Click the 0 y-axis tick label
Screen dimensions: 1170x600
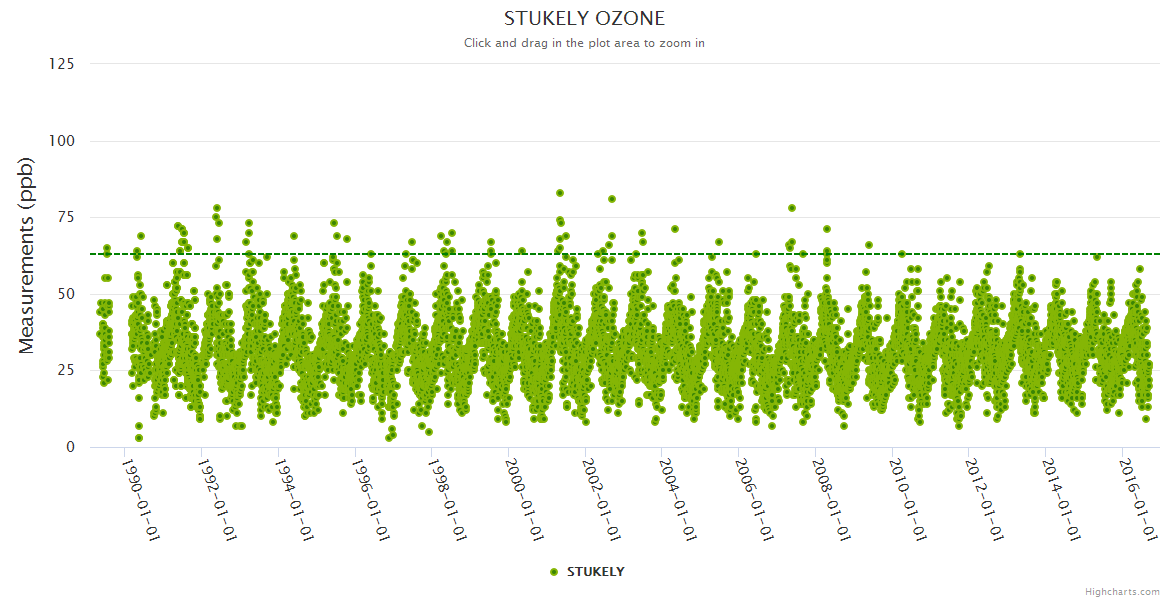(70, 447)
